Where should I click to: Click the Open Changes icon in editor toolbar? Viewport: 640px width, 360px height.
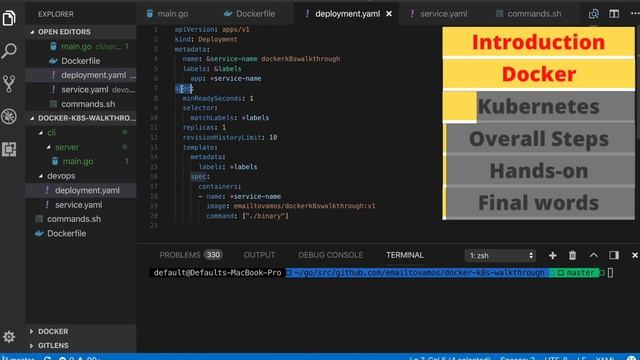pos(593,14)
